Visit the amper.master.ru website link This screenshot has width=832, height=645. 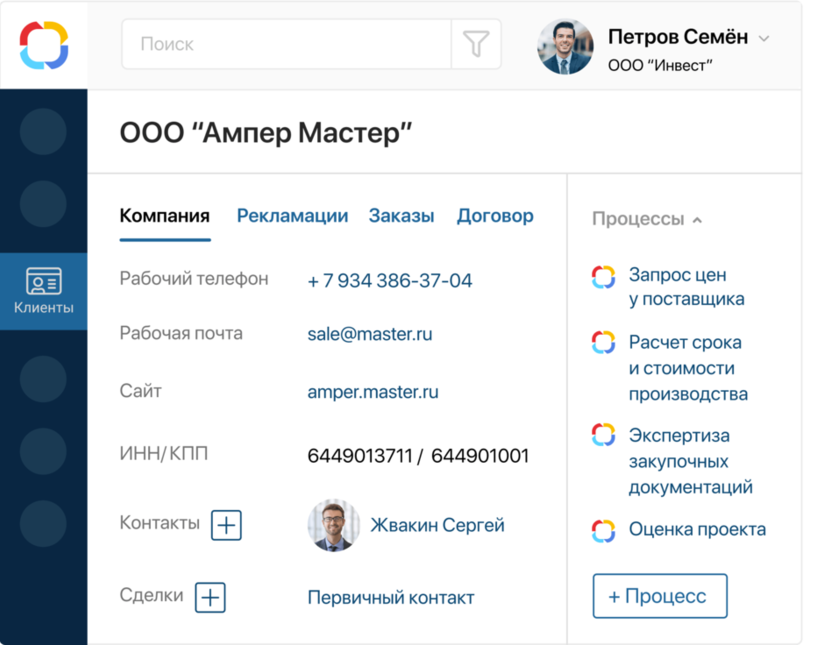tap(373, 392)
